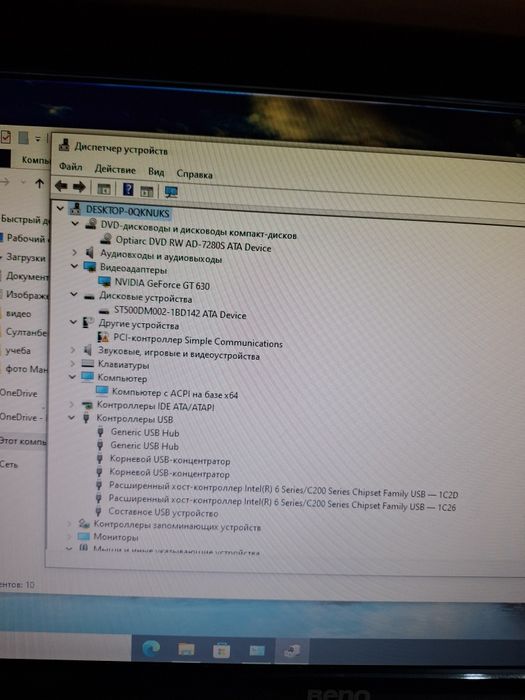Expand Аудиовходы и аудиовыходы category
This screenshot has width=525, height=700.
tap(75, 252)
